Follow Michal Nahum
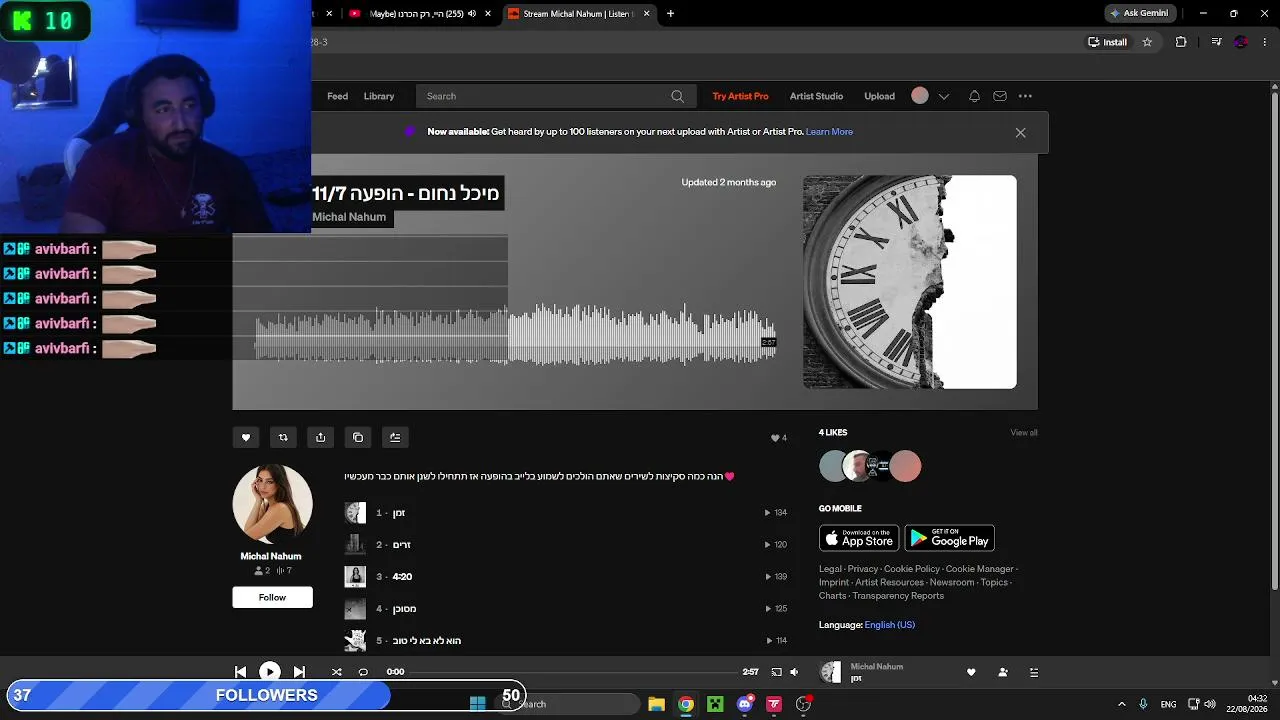The height and width of the screenshot is (720, 1280). [272, 597]
